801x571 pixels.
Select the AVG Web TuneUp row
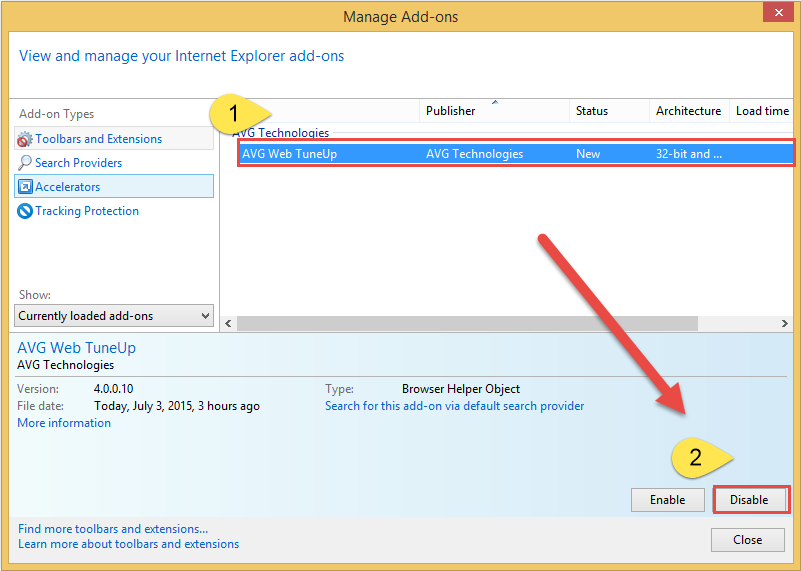tap(516, 154)
